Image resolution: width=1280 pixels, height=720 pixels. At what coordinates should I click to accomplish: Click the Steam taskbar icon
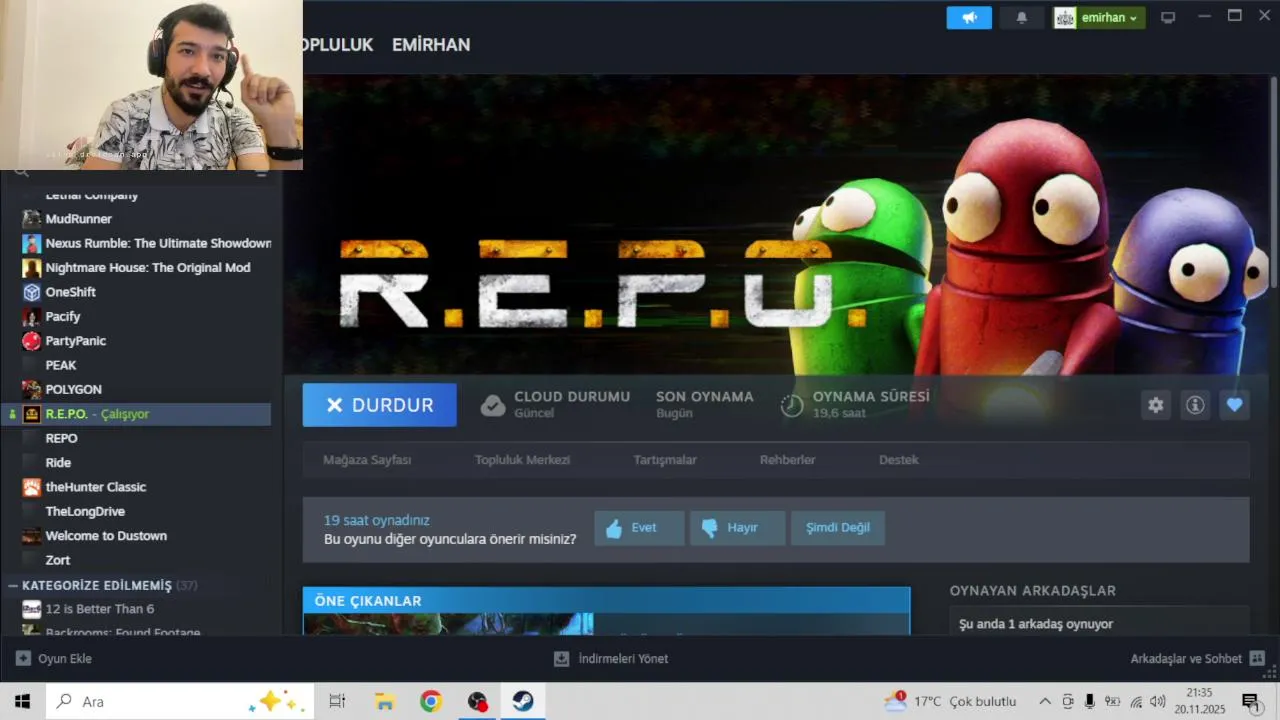coord(523,701)
